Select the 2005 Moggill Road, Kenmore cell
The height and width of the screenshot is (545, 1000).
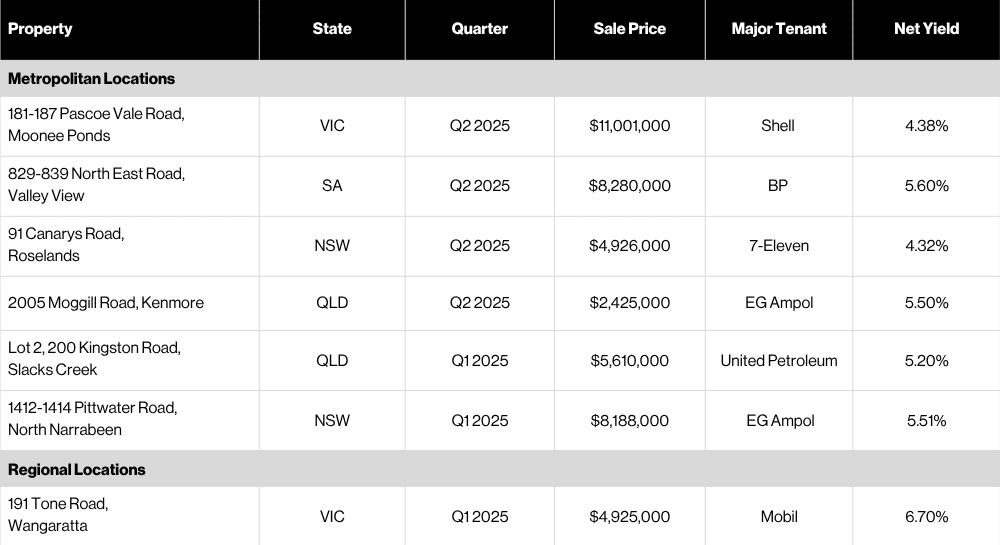click(x=106, y=303)
